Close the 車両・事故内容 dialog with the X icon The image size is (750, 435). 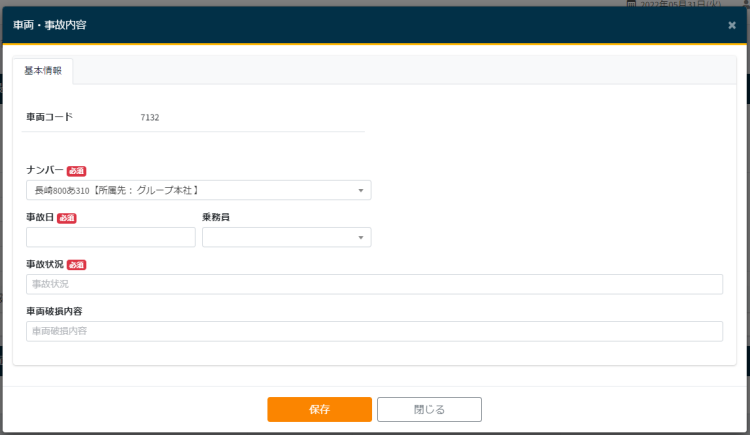731,25
